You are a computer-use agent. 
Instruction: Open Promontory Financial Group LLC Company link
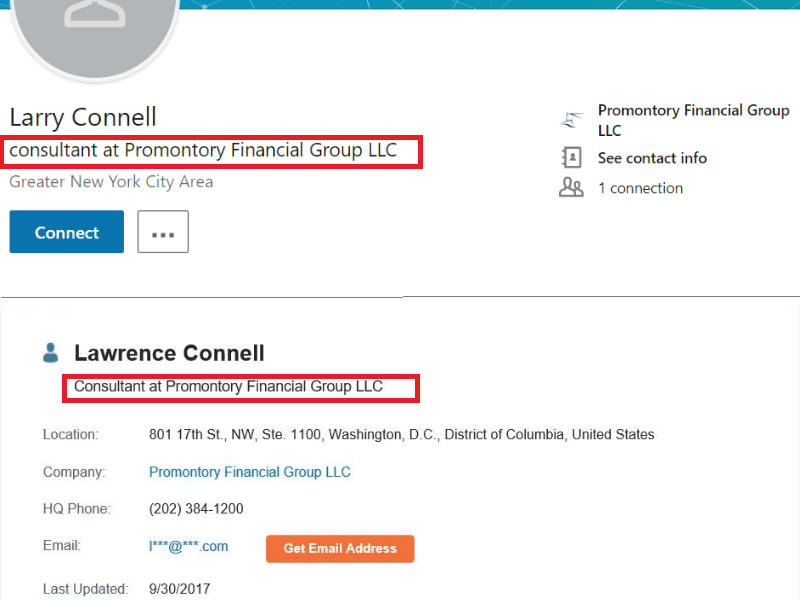click(250, 472)
